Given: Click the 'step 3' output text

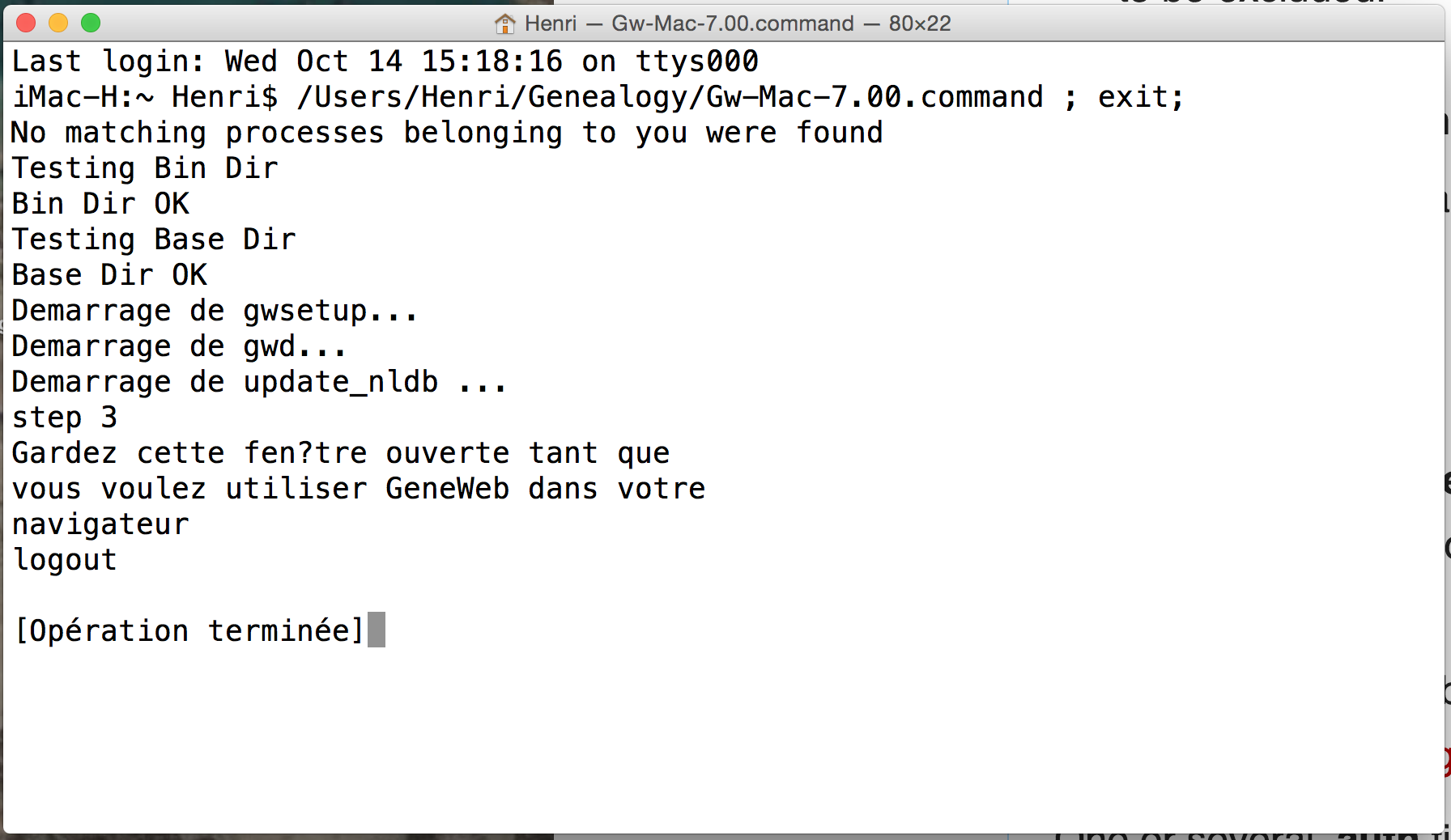Looking at the screenshot, I should [65, 418].
